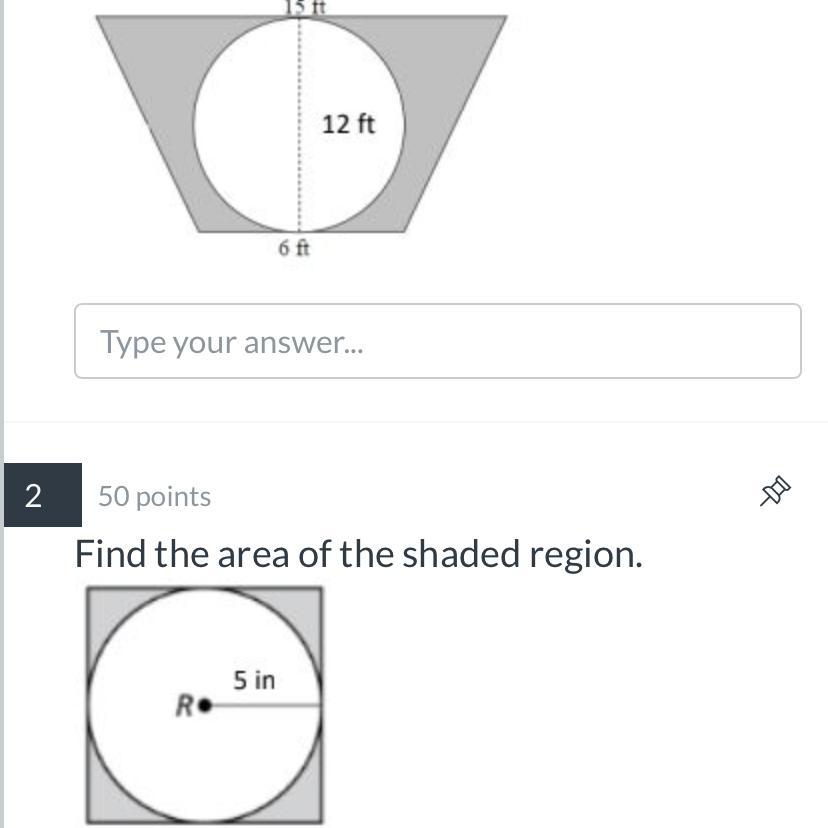Click the "Type your answer..." input field
This screenshot has width=828, height=828.
point(438,341)
